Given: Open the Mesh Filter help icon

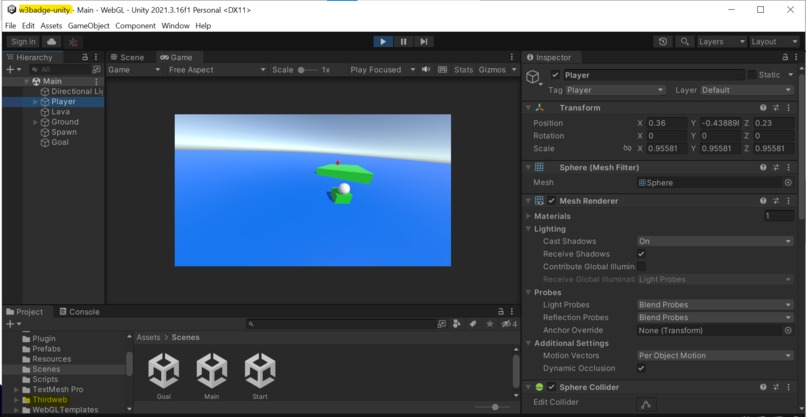Looking at the screenshot, I should coord(763,167).
